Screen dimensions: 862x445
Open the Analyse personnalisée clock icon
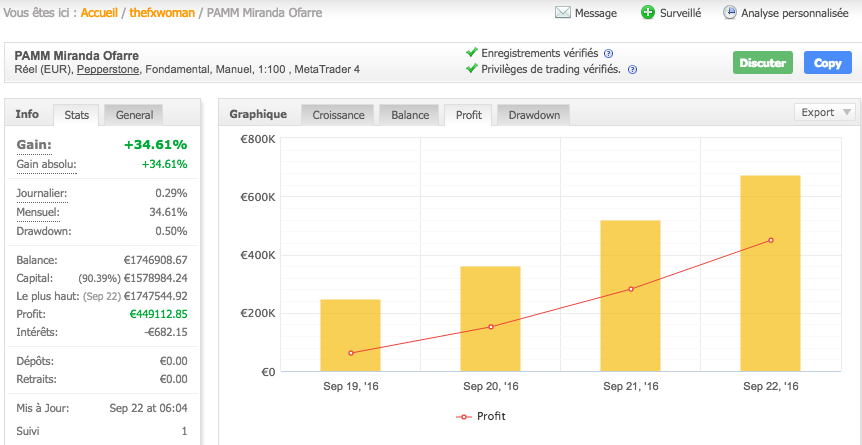pos(730,13)
